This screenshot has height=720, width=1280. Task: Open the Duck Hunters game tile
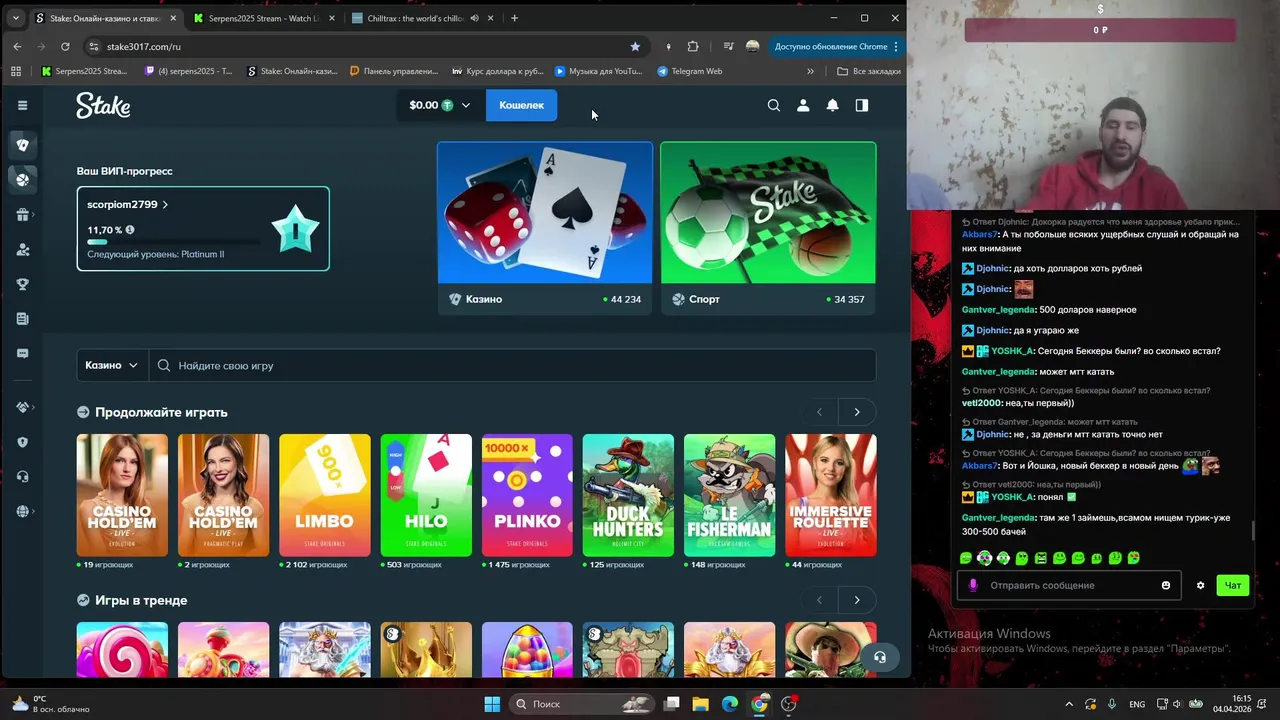pos(628,495)
